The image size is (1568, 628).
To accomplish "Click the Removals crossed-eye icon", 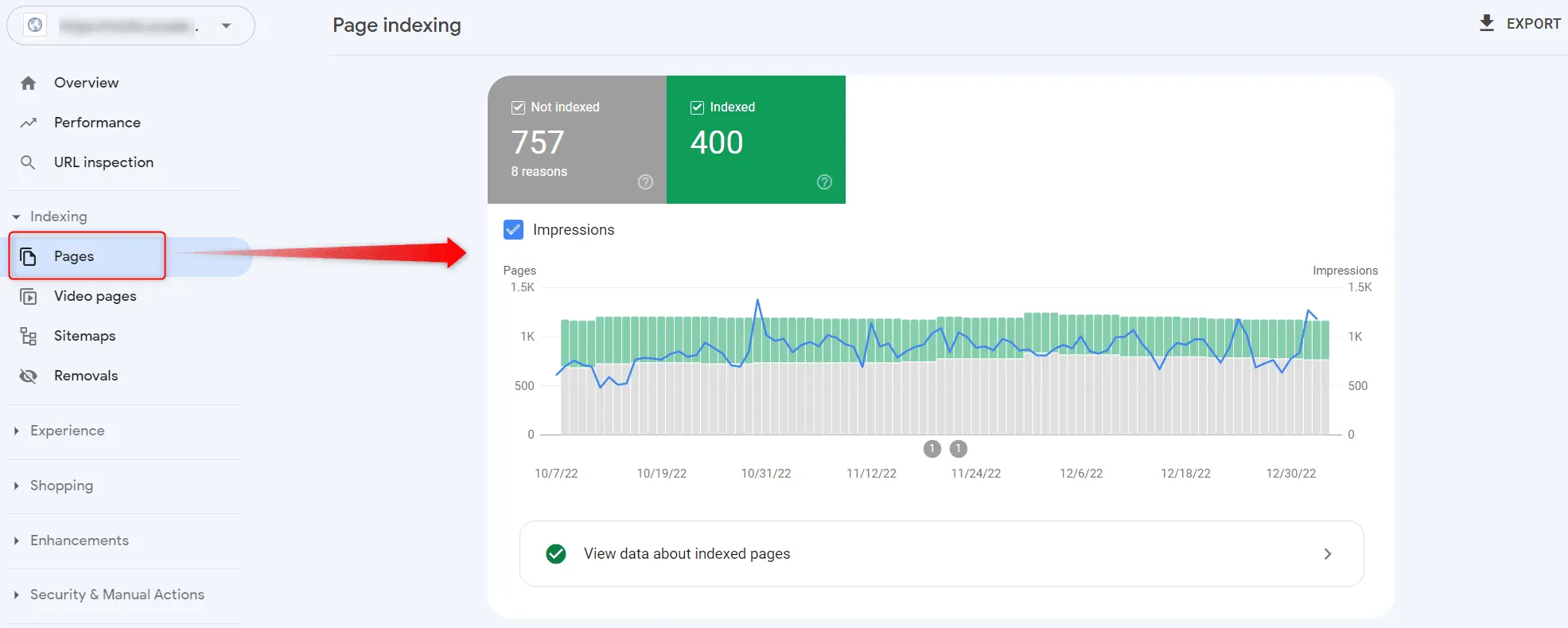I will (29, 376).
